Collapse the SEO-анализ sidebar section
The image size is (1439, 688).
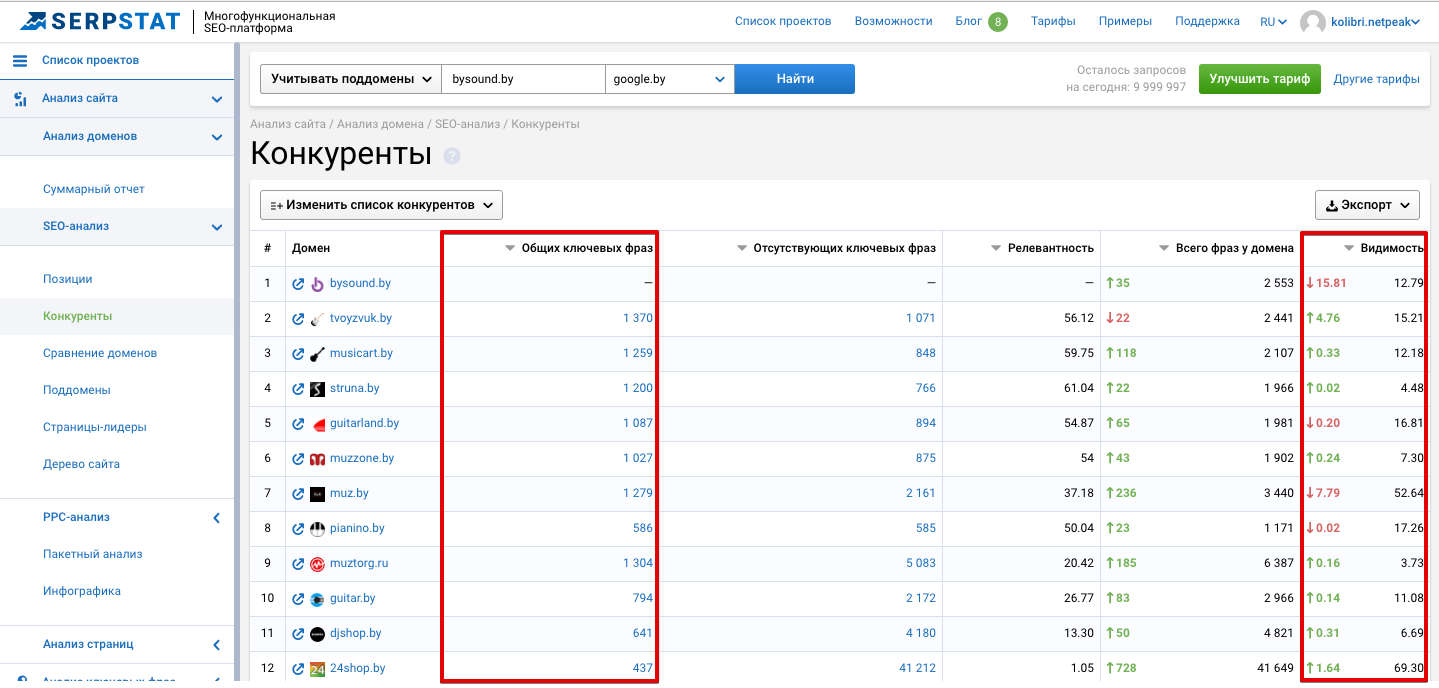click(x=217, y=227)
